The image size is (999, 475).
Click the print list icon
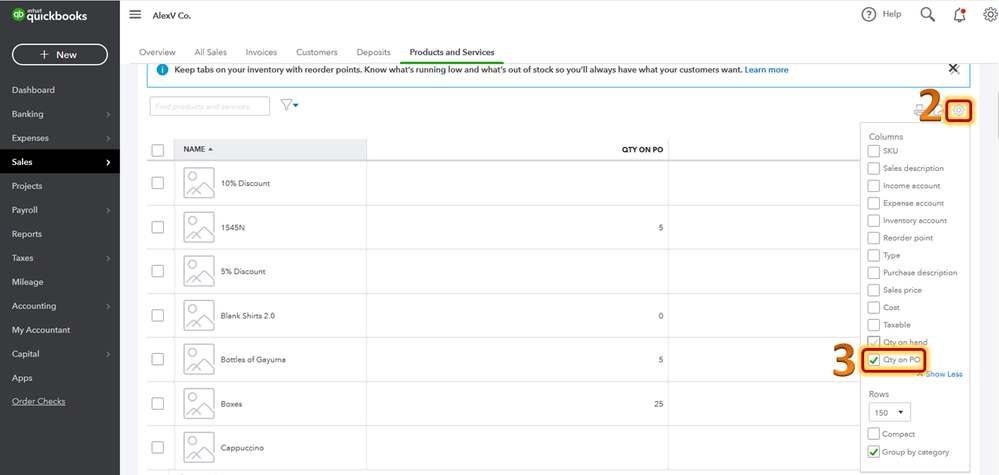(920, 112)
